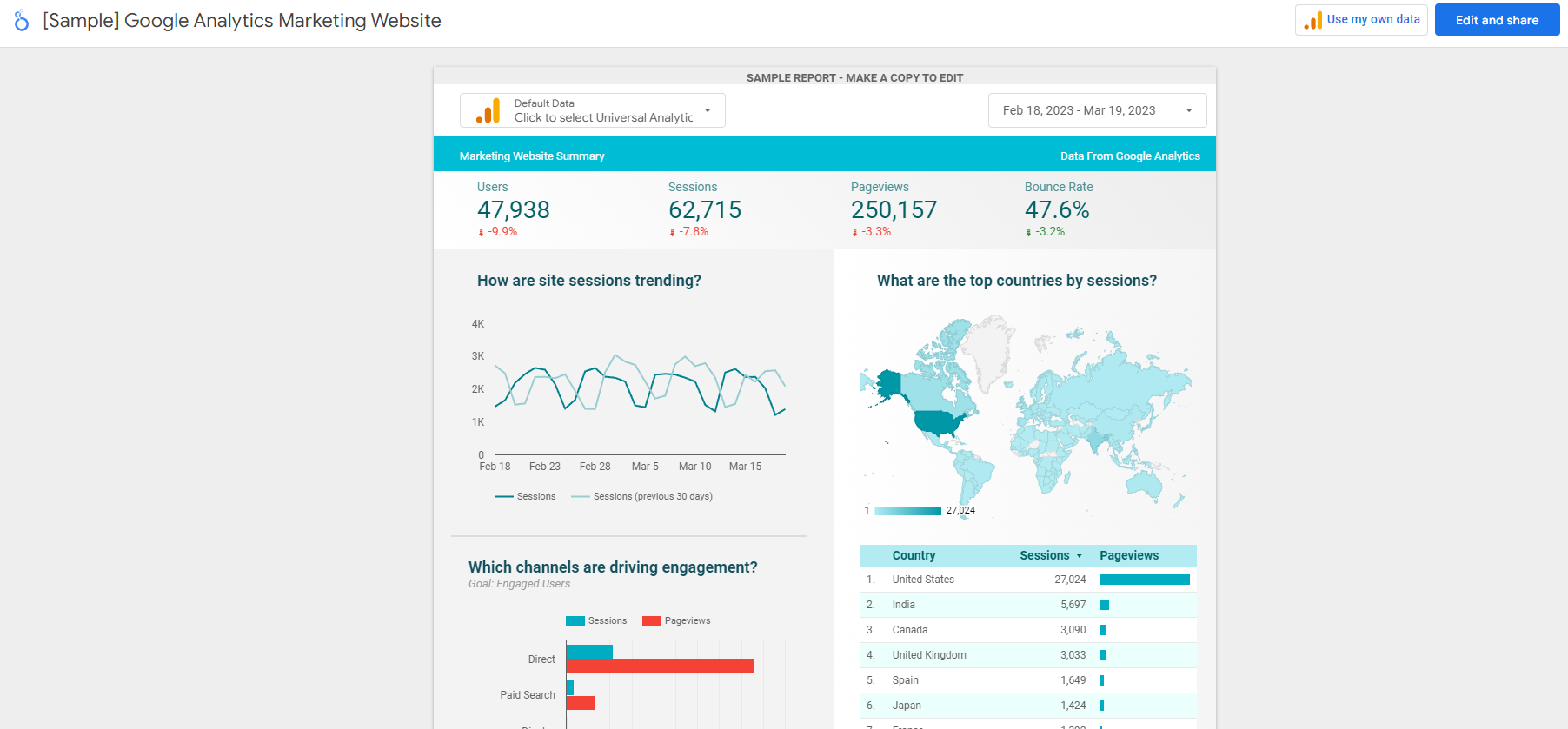Click the Use my own data button

coord(1361,20)
